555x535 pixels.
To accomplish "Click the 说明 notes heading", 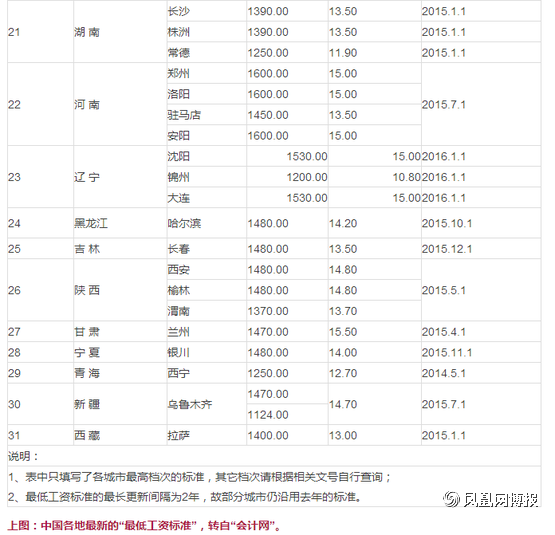I will pos(23,456).
